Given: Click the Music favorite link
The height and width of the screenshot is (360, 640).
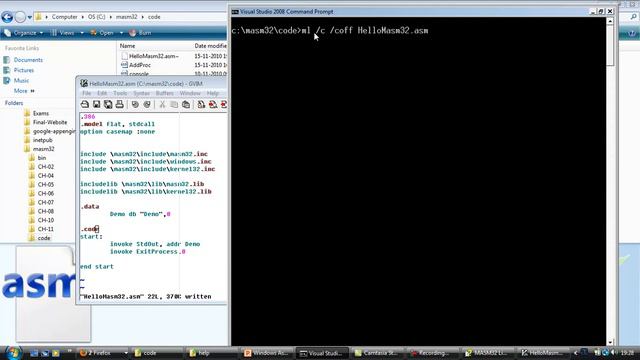Looking at the screenshot, I should tap(21, 80).
